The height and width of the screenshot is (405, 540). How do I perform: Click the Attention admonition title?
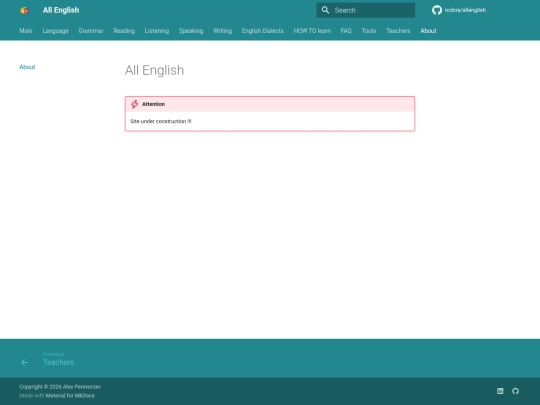pyautogui.click(x=153, y=104)
